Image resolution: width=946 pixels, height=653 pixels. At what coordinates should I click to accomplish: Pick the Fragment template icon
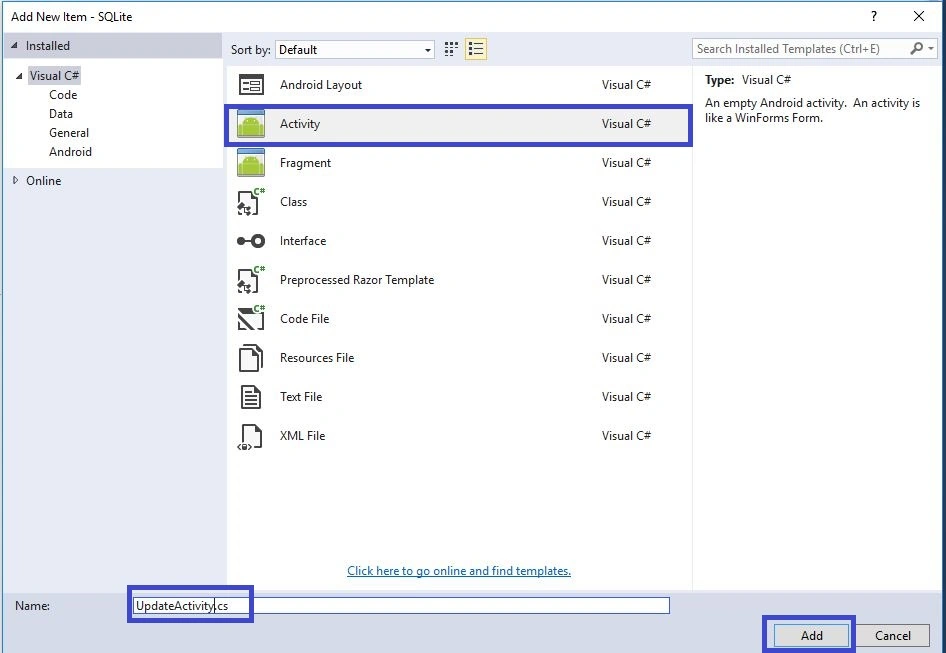251,163
